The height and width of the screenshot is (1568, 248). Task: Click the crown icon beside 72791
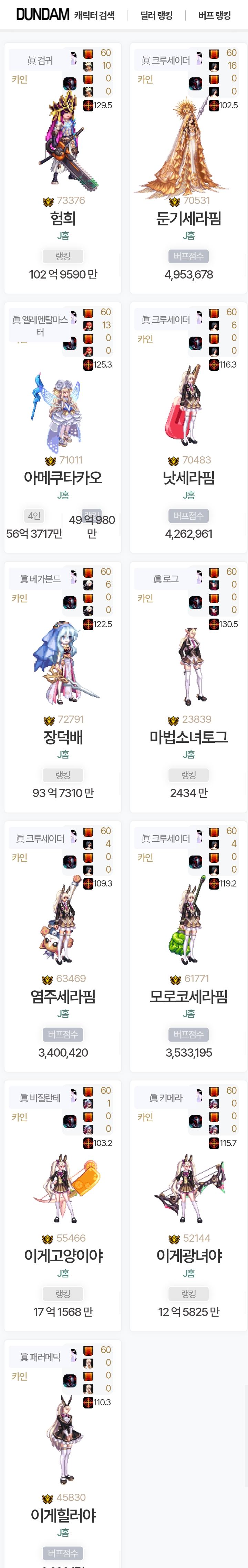(49, 720)
